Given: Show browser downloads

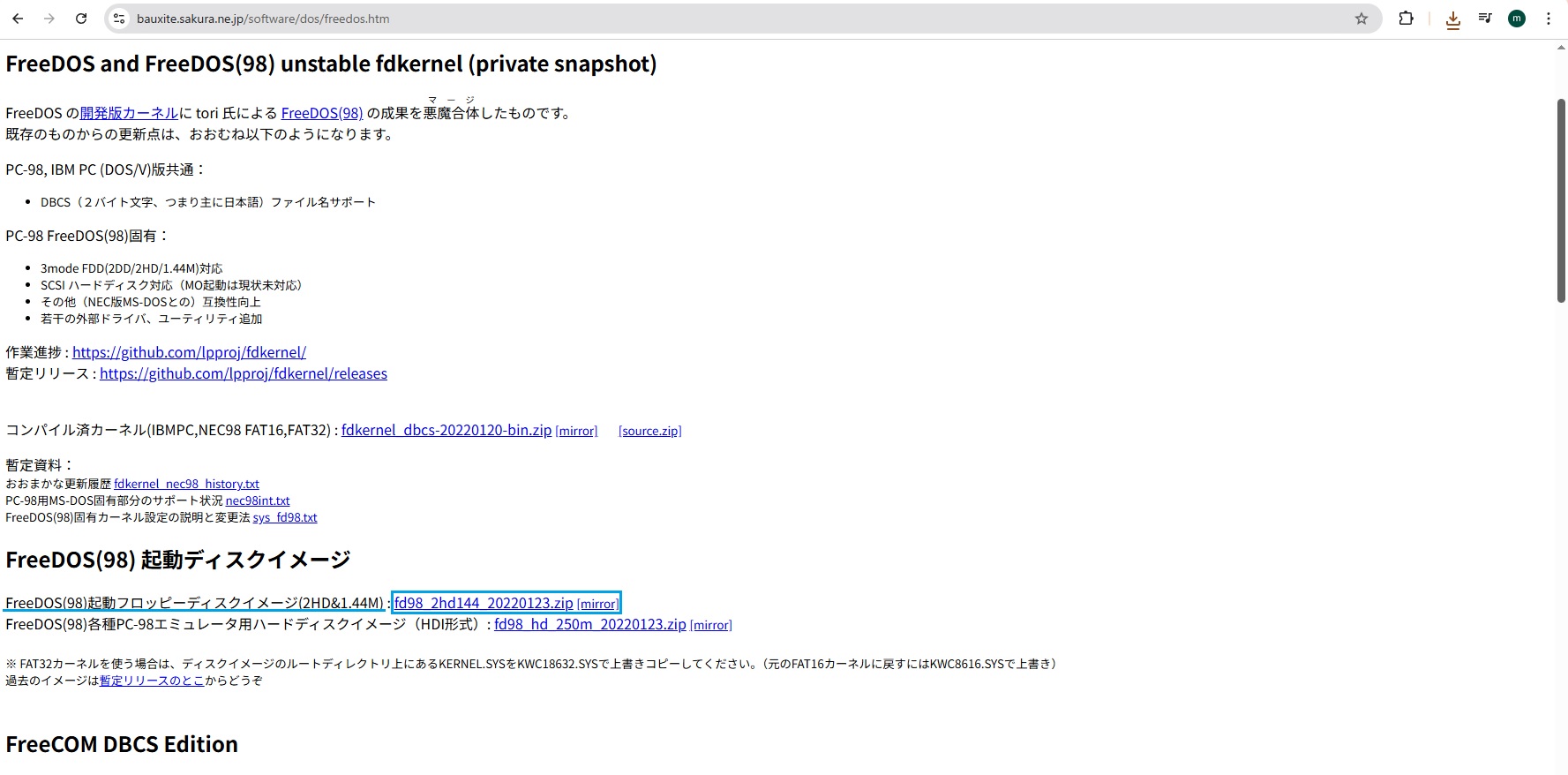Looking at the screenshot, I should (1453, 19).
